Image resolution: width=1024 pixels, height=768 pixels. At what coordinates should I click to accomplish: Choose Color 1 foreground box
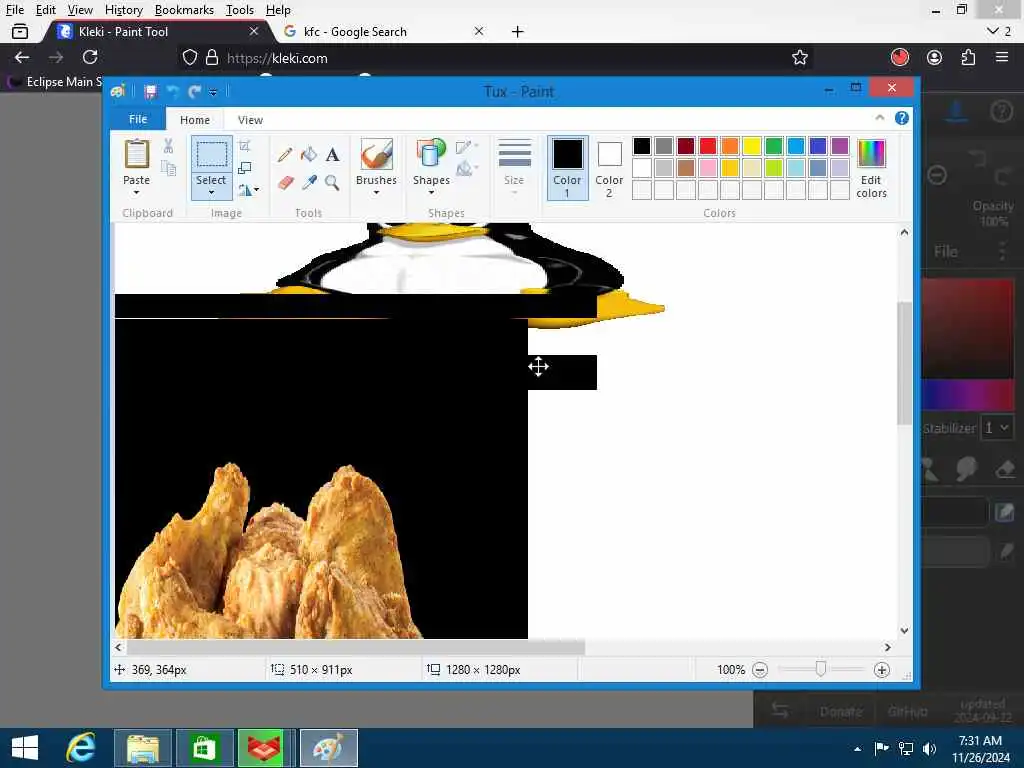click(568, 168)
